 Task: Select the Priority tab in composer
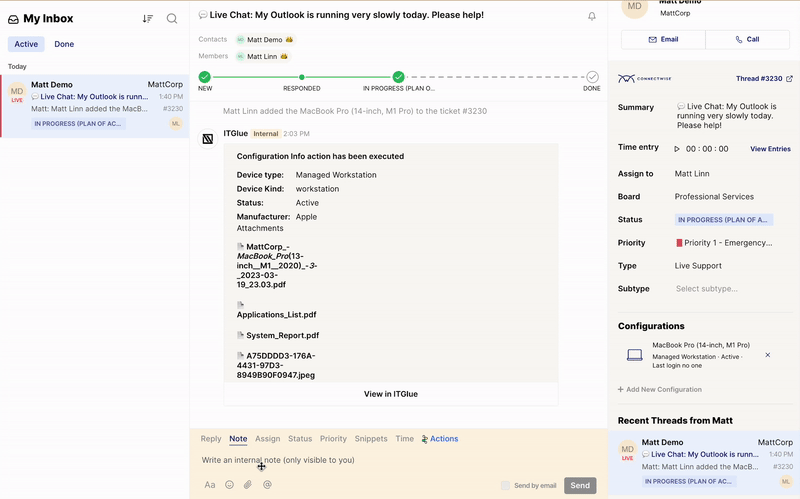coord(333,439)
